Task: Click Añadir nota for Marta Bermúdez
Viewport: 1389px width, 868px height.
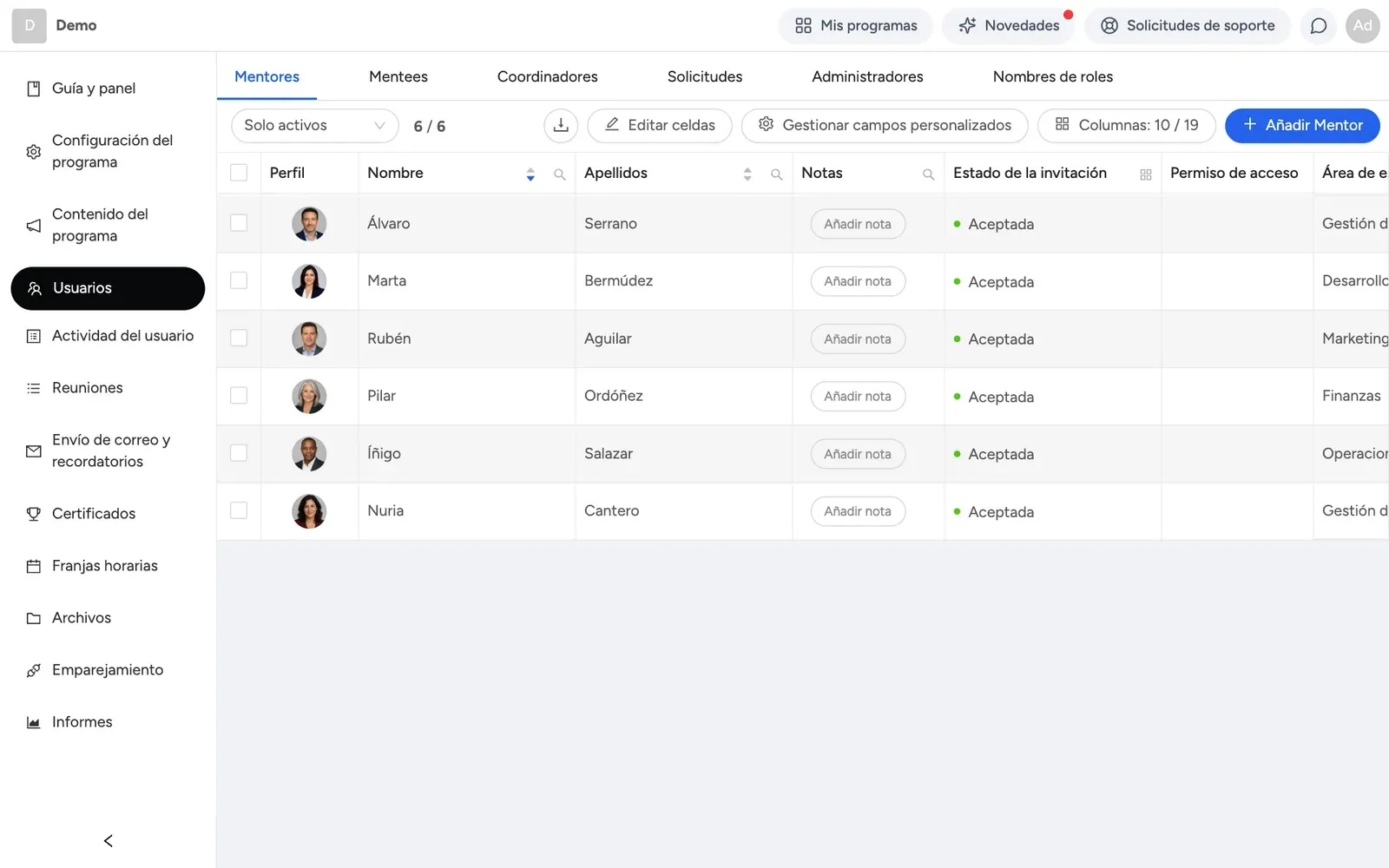Action: click(858, 281)
